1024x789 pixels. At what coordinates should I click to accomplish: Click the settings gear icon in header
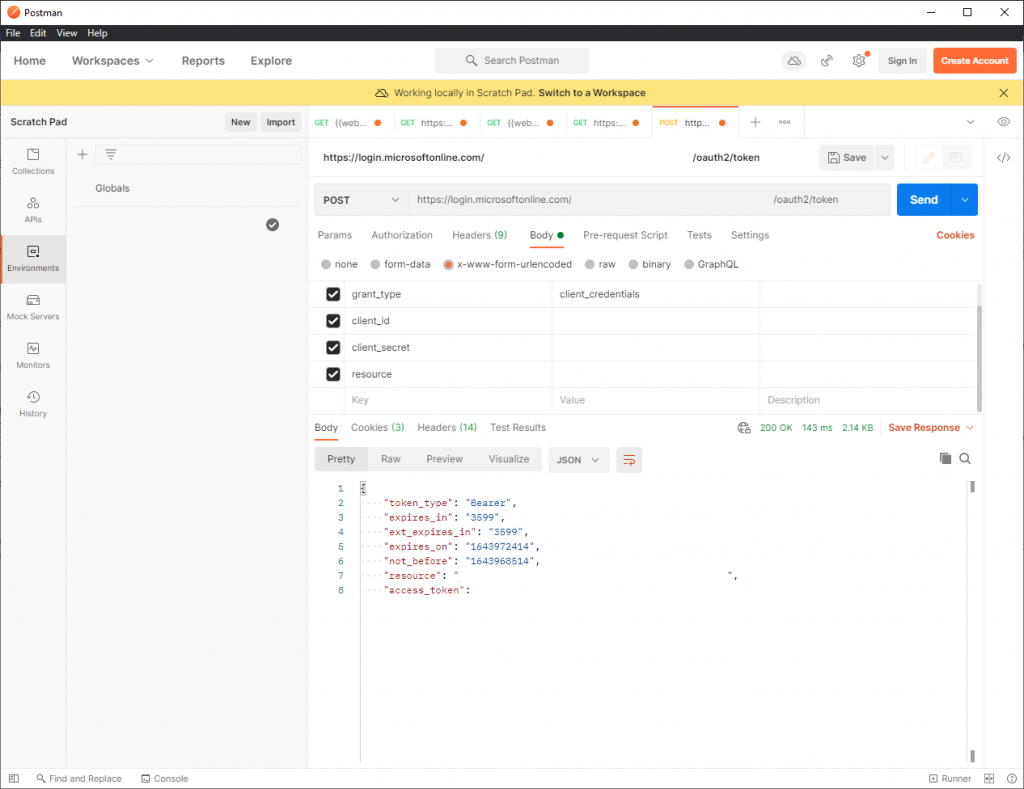pos(859,61)
